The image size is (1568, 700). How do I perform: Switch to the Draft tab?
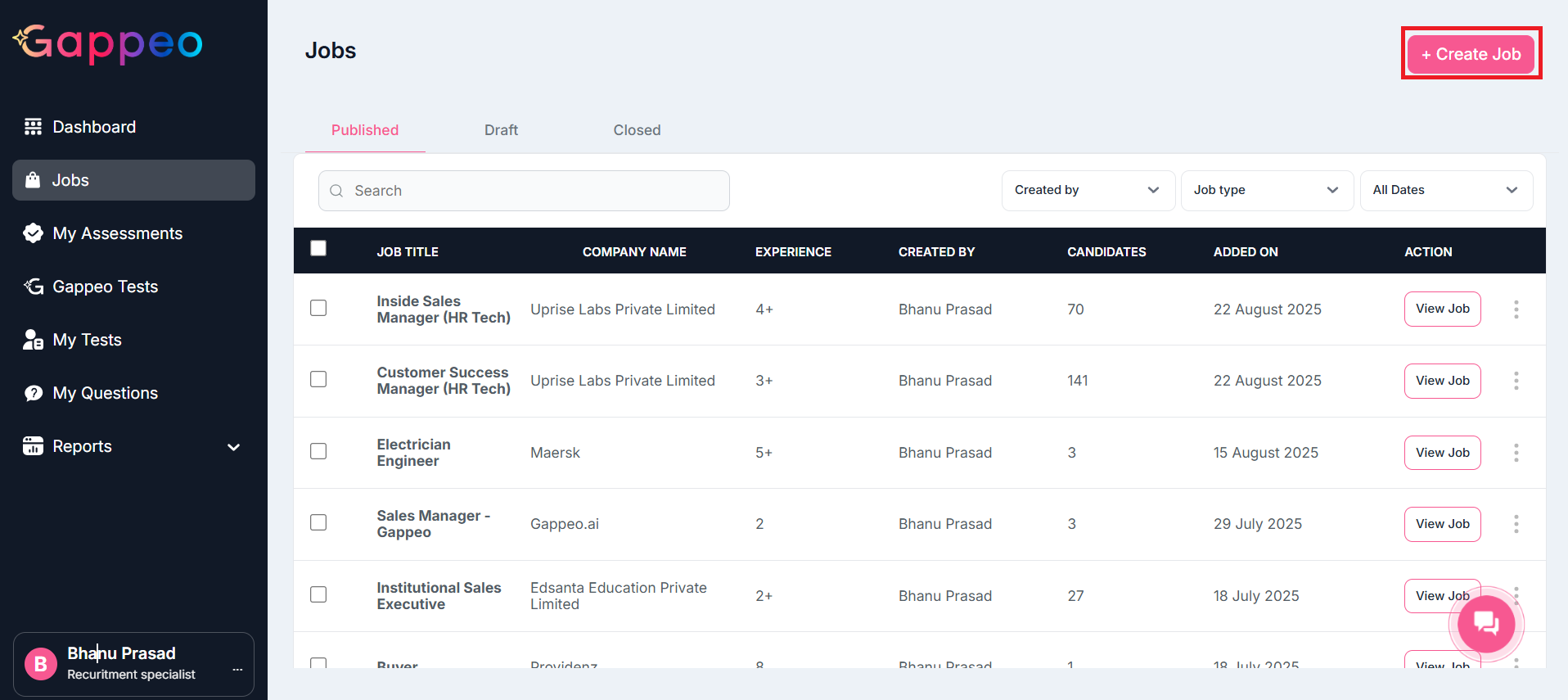(x=501, y=130)
